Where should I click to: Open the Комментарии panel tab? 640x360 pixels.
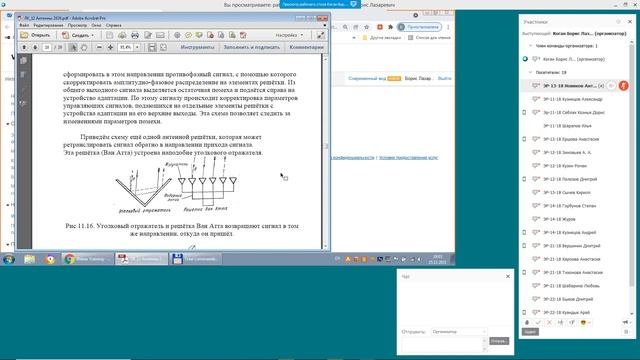coord(306,47)
